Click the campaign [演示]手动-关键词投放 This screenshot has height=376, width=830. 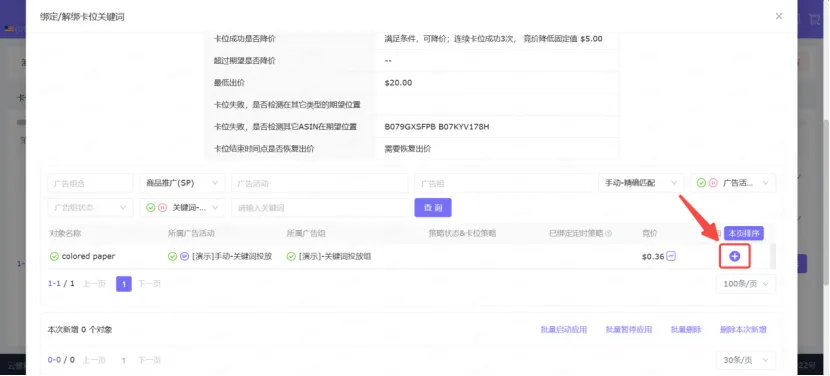232,256
